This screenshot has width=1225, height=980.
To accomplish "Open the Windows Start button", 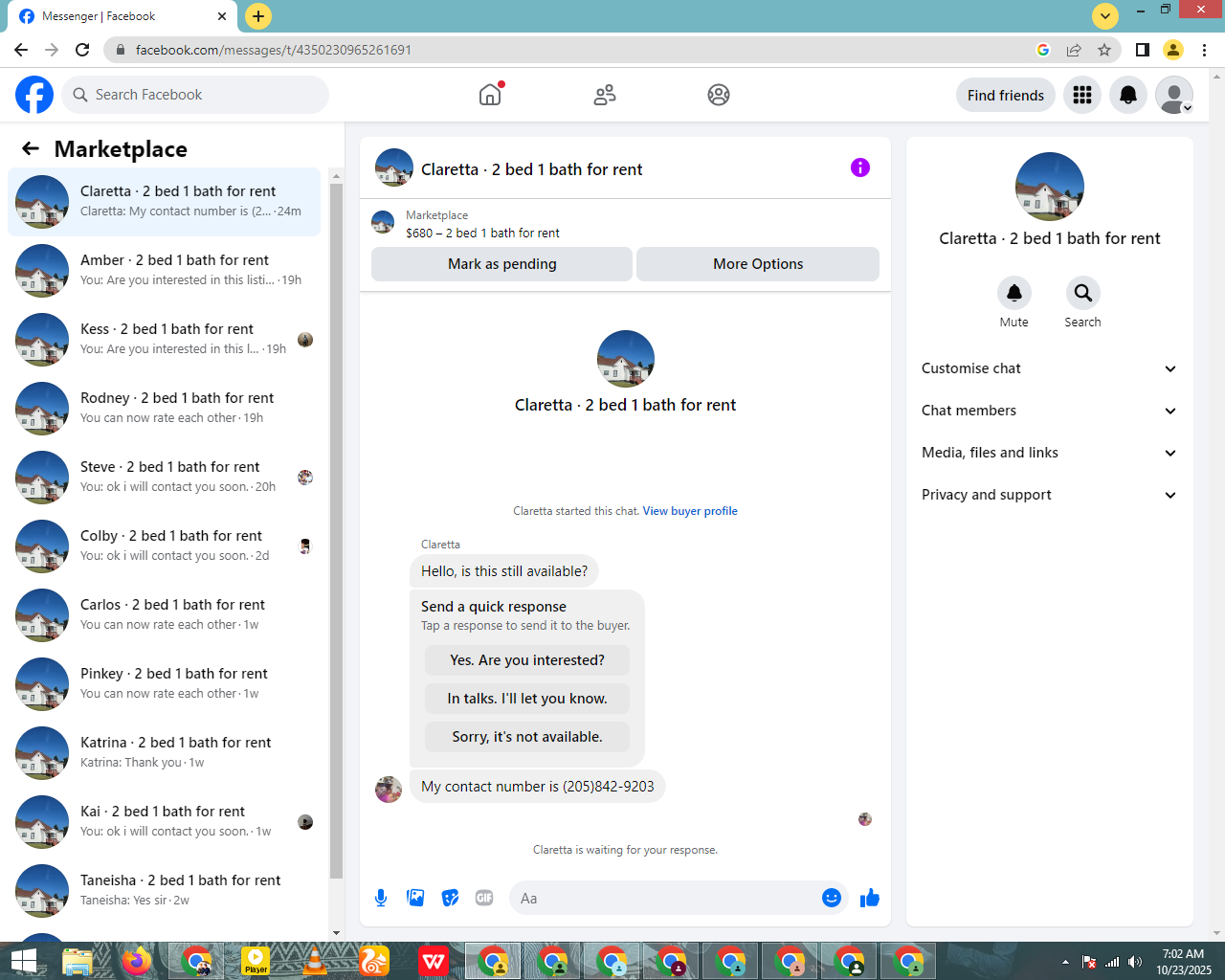I will (x=23, y=961).
